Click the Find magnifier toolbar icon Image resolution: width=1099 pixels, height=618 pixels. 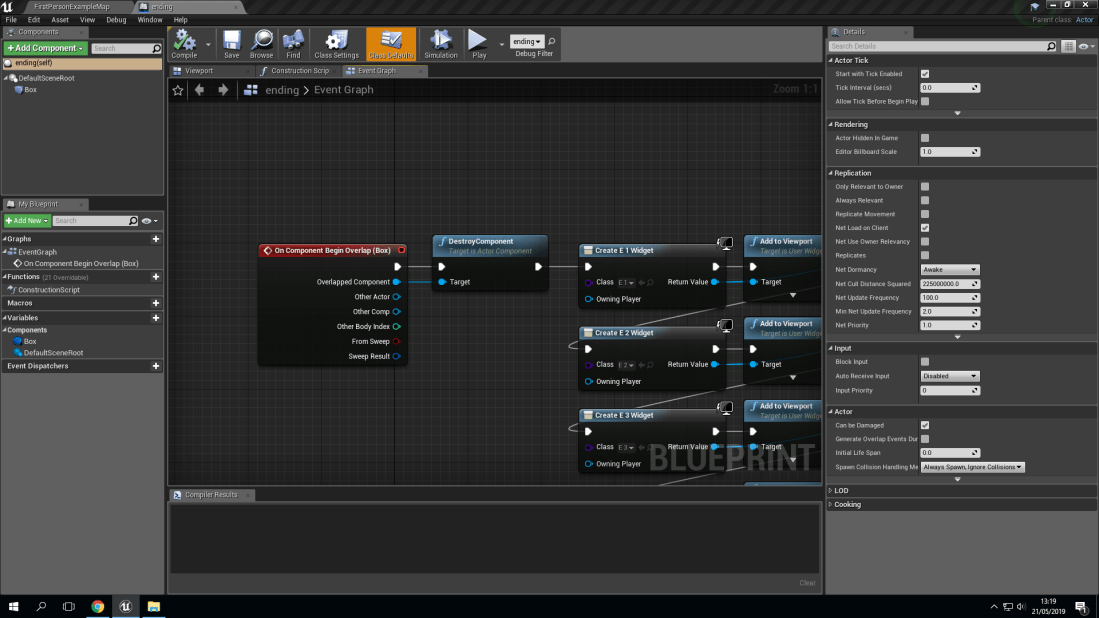[x=293, y=42]
